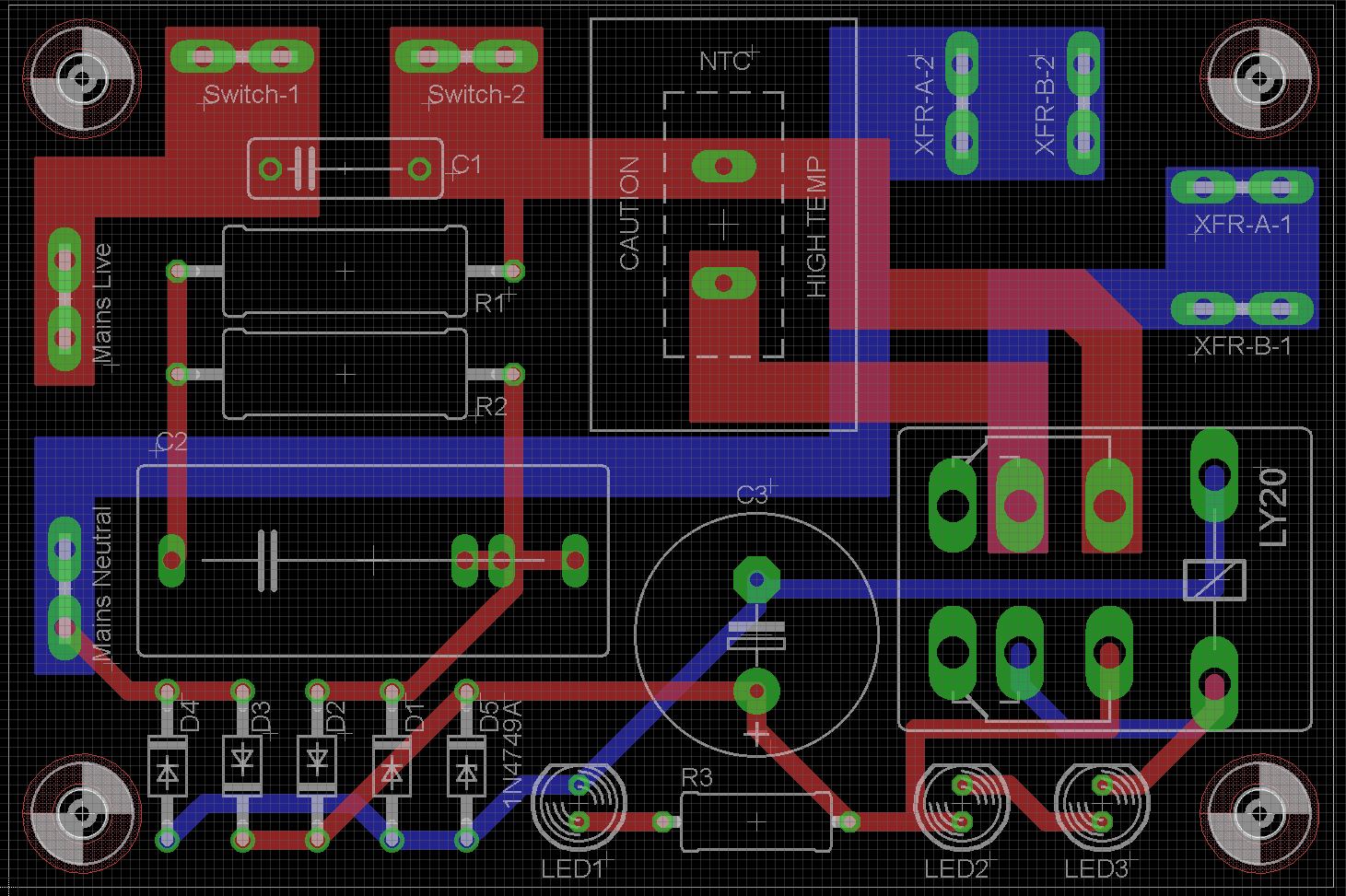Click the XFR-A-2 label
Image resolution: width=1346 pixels, height=896 pixels.
pos(924,104)
